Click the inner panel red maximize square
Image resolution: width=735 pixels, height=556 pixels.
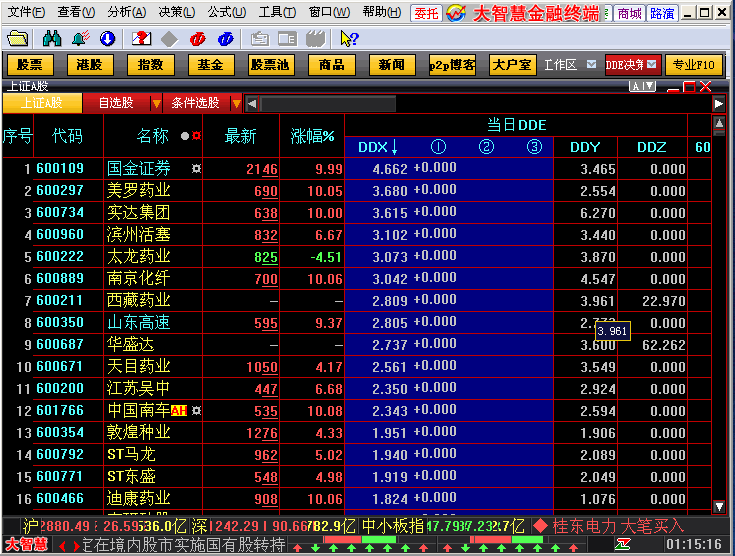689,87
